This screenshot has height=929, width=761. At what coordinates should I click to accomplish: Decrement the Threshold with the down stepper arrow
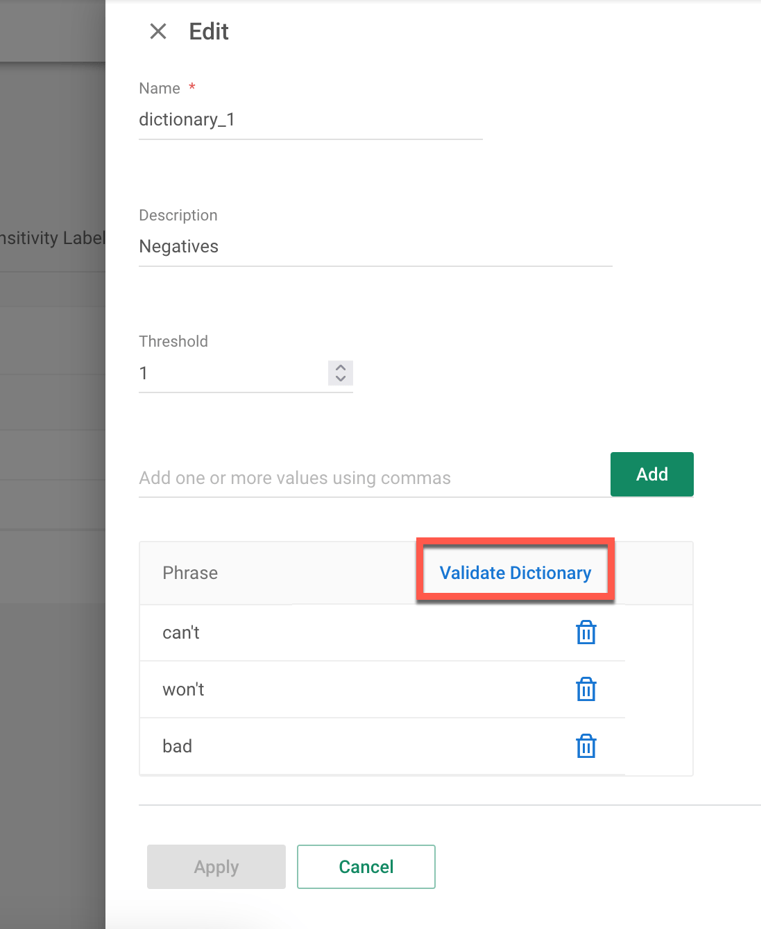click(340, 378)
